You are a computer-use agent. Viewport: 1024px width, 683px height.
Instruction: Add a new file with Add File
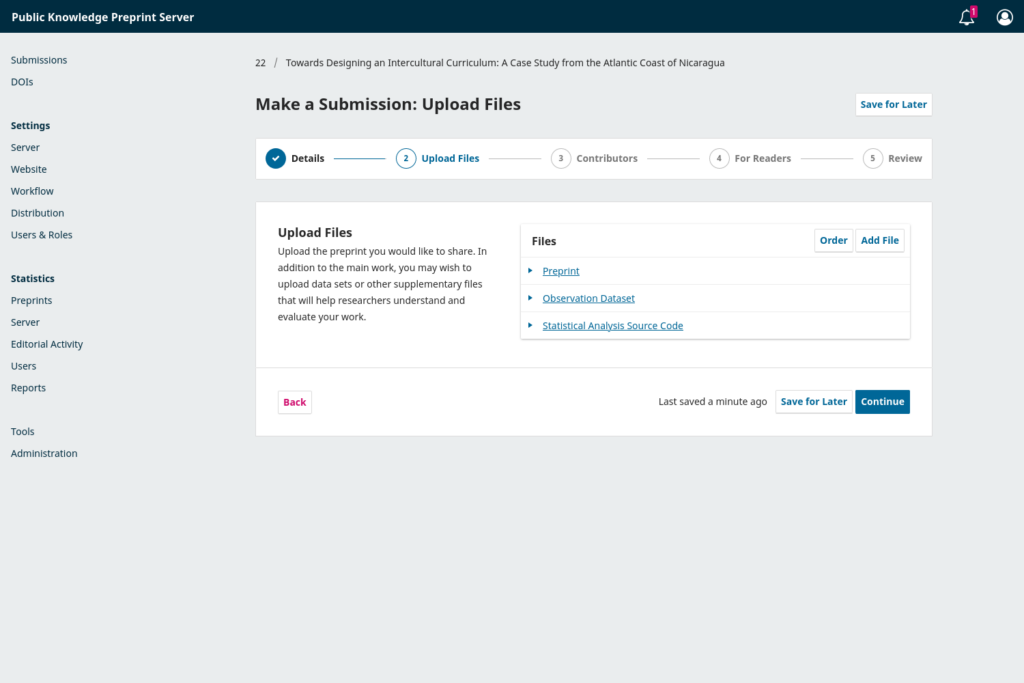(x=879, y=240)
